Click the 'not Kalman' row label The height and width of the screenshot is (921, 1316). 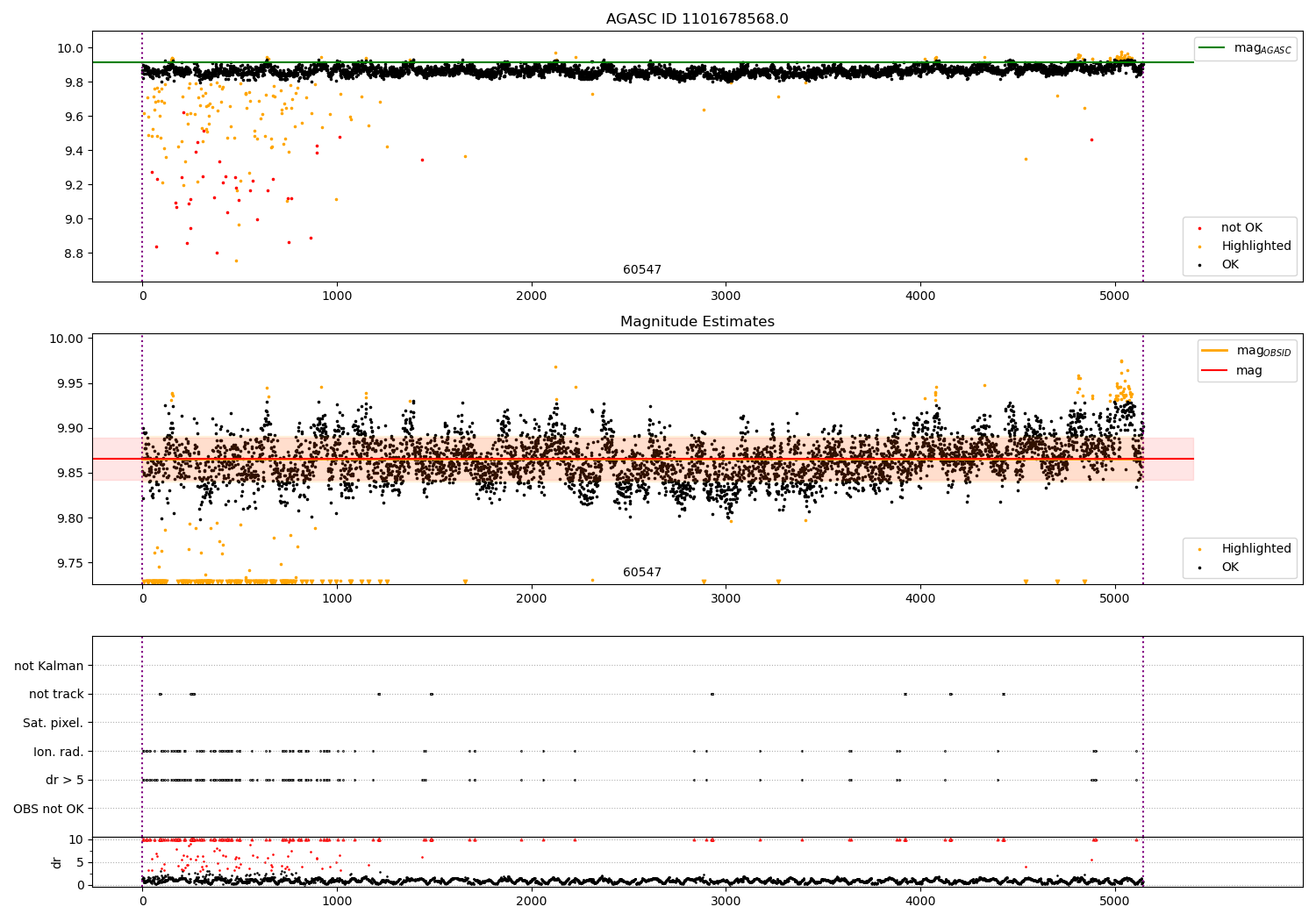pos(49,667)
